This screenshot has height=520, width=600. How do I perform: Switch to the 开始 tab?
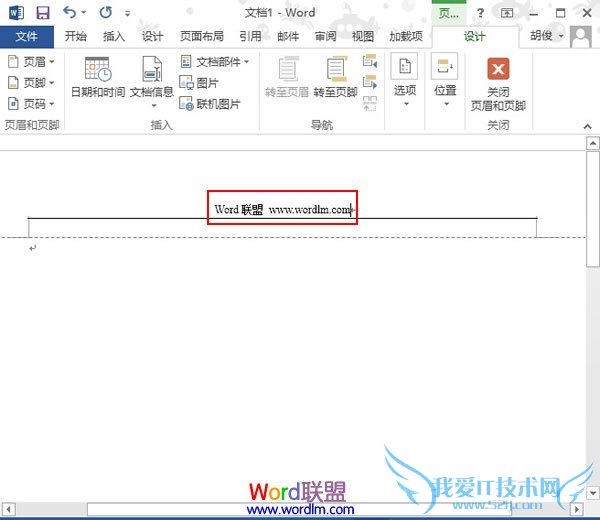click(75, 37)
